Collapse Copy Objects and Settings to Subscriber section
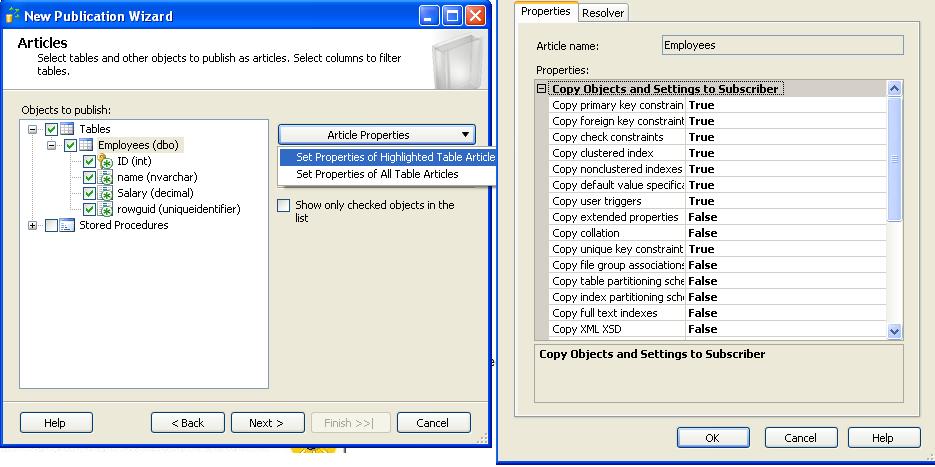Image resolution: width=935 pixels, height=467 pixels. [541, 89]
